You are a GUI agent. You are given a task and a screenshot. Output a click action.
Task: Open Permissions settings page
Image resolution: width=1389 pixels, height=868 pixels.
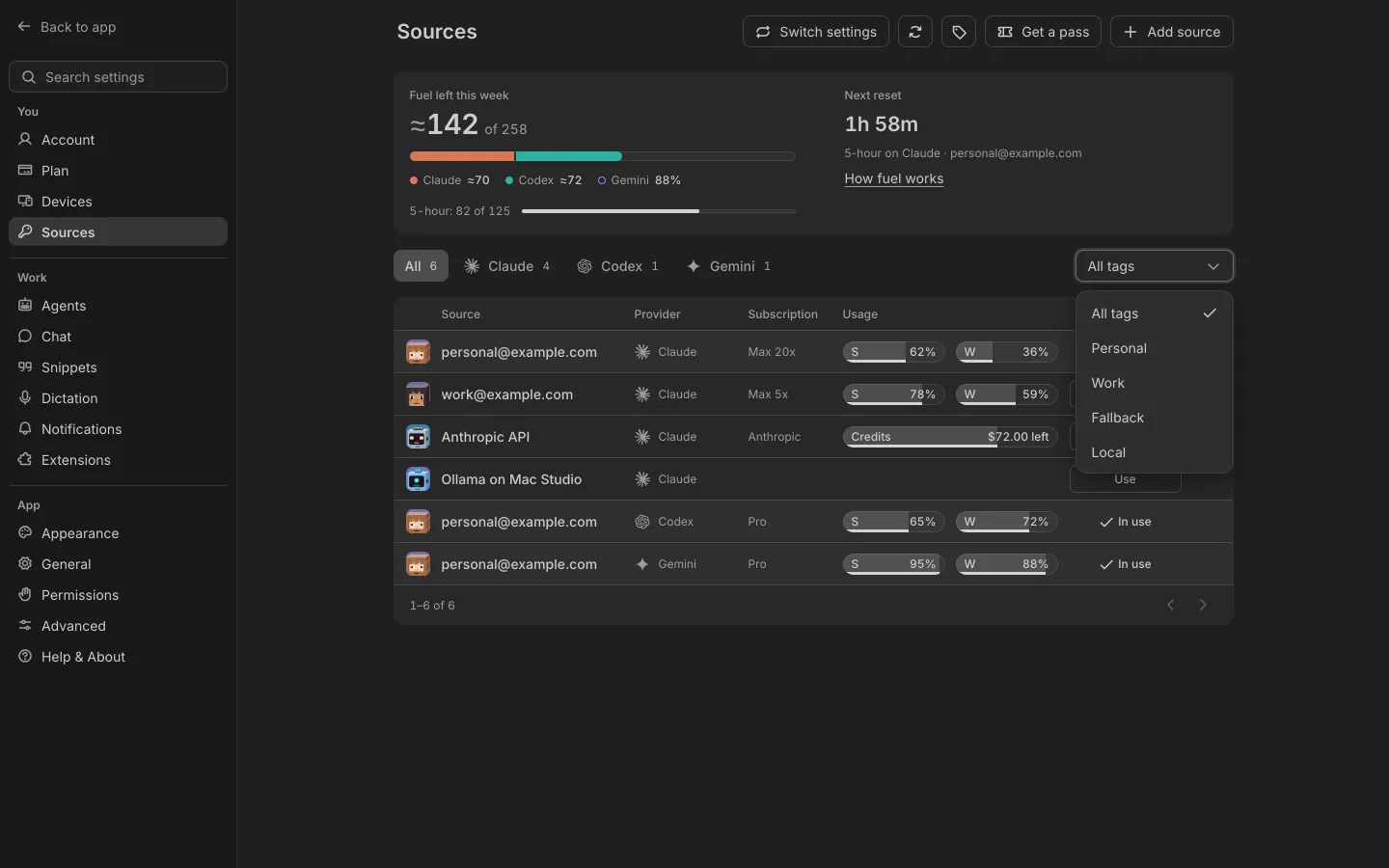(118, 595)
